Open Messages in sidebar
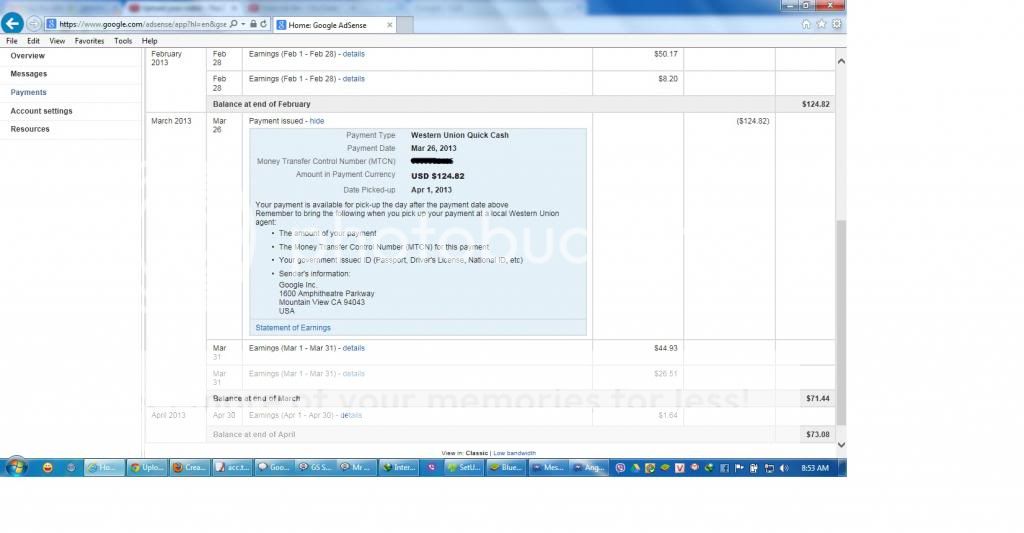This screenshot has height=533, width=1024. (29, 74)
